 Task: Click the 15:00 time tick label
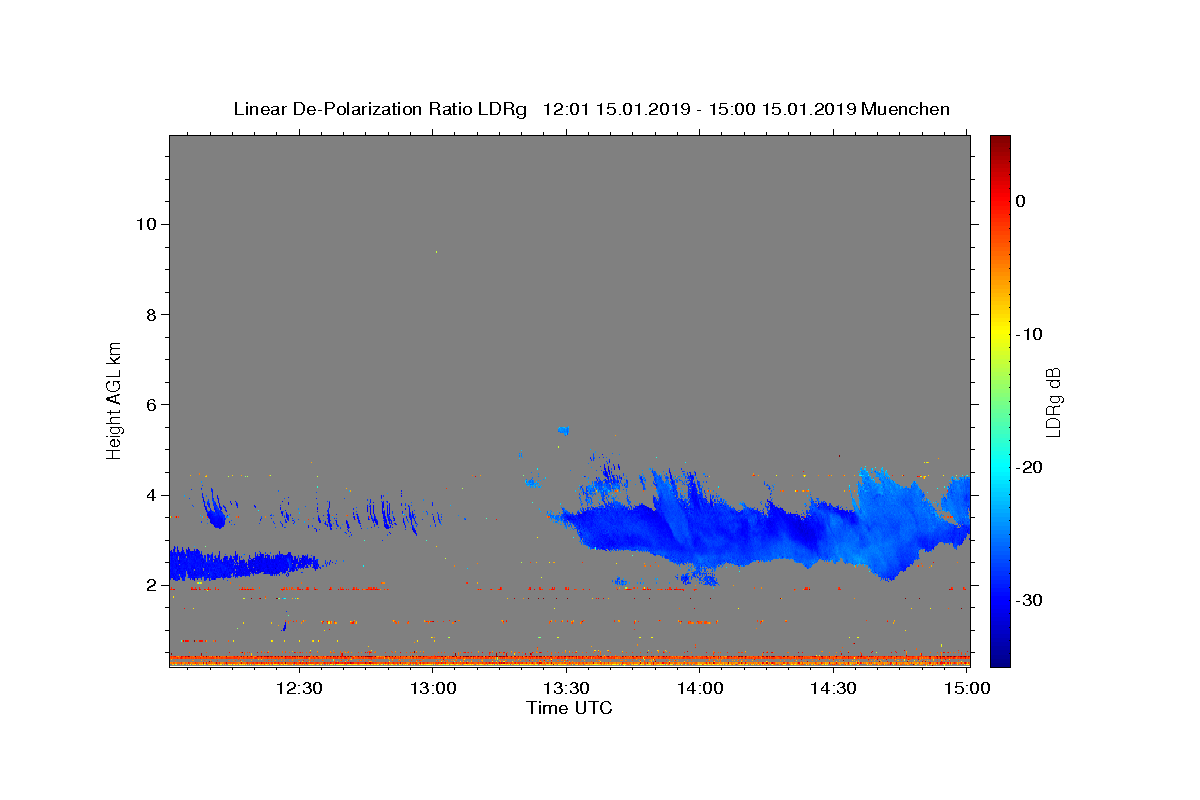pyautogui.click(x=967, y=688)
